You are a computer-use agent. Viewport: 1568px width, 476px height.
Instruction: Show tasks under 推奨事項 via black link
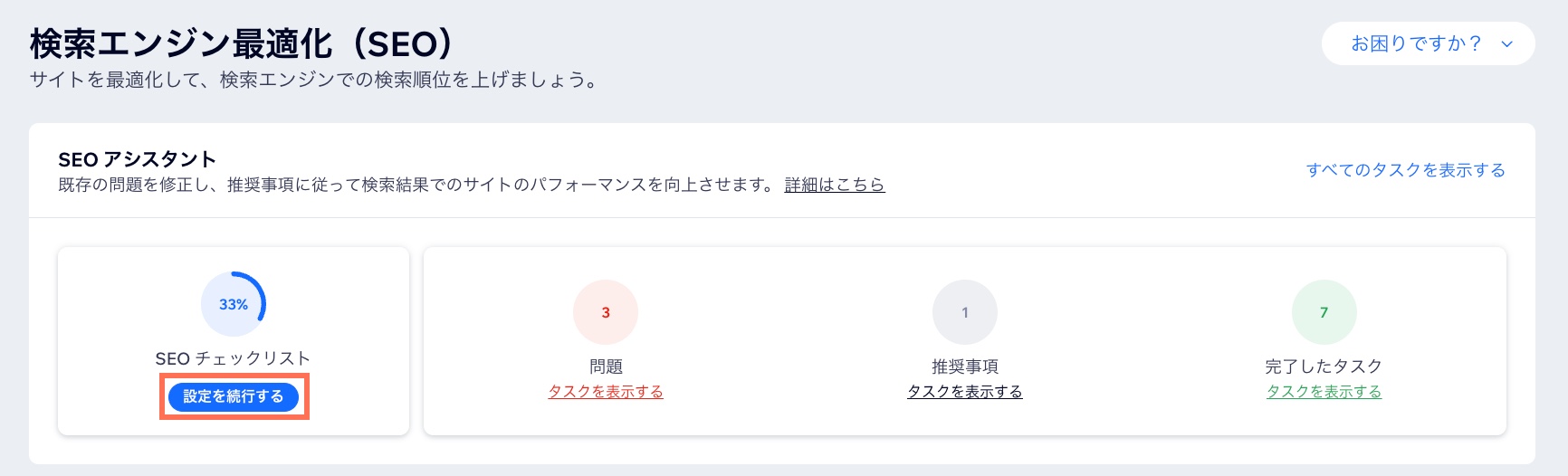pos(965,392)
